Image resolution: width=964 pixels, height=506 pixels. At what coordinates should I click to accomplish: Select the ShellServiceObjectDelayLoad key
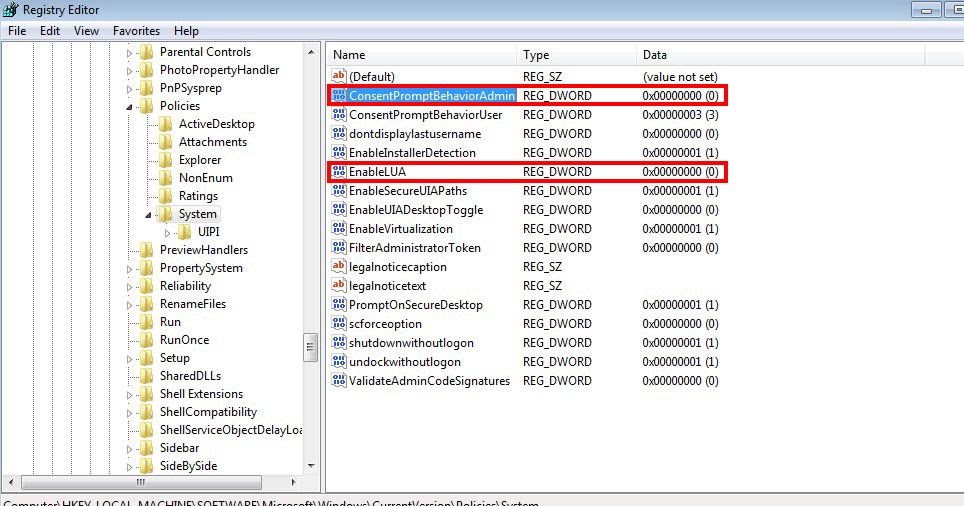231,430
